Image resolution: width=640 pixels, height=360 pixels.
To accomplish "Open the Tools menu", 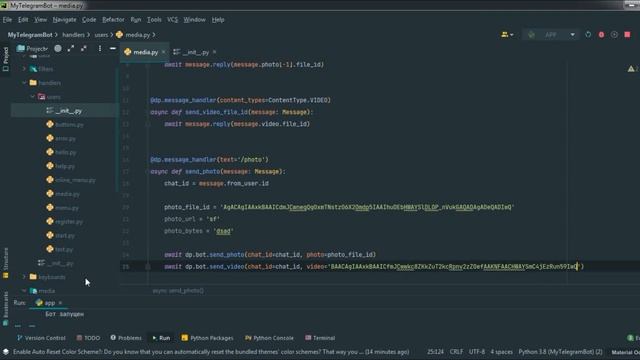I will tap(154, 20).
